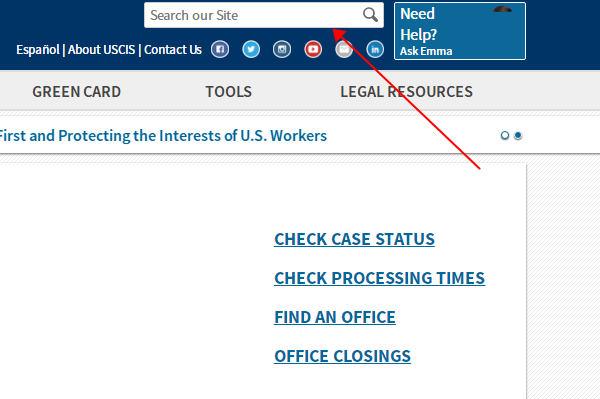
Task: Open the USCIS Instagram icon
Action: tap(282, 49)
